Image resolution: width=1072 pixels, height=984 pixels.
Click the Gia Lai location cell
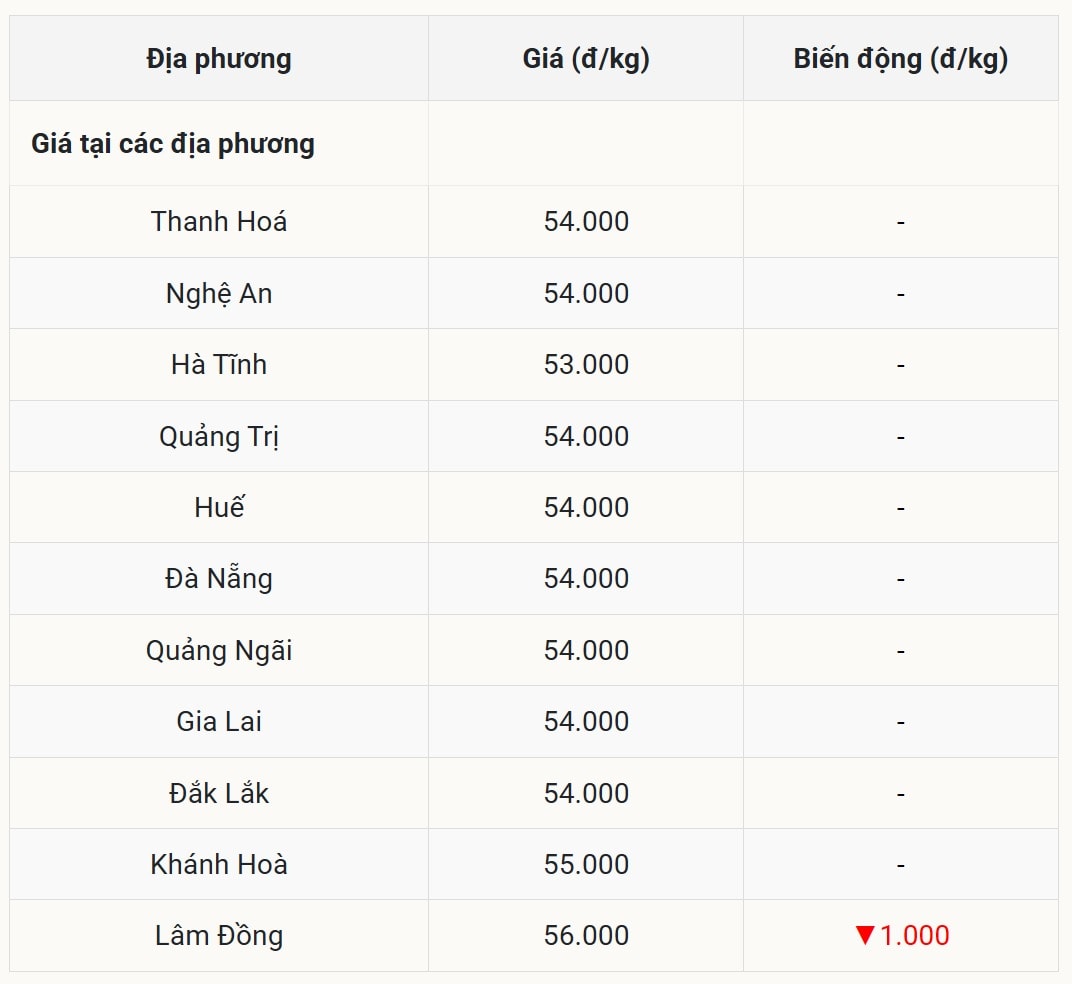point(219,721)
